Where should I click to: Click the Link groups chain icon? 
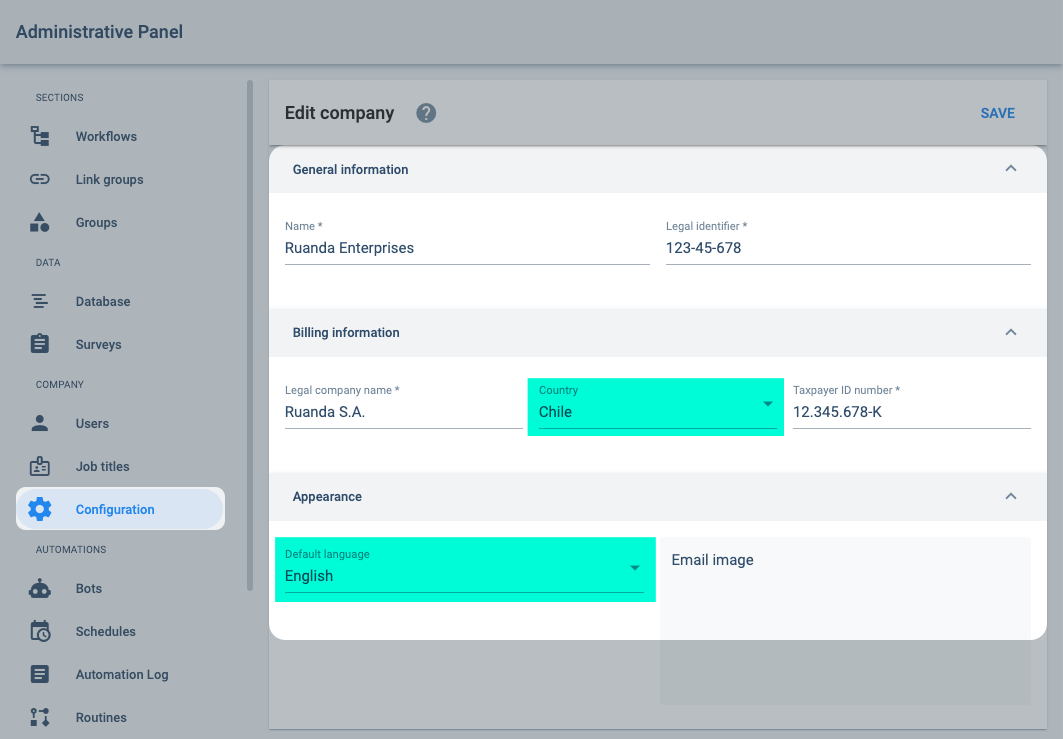point(40,180)
